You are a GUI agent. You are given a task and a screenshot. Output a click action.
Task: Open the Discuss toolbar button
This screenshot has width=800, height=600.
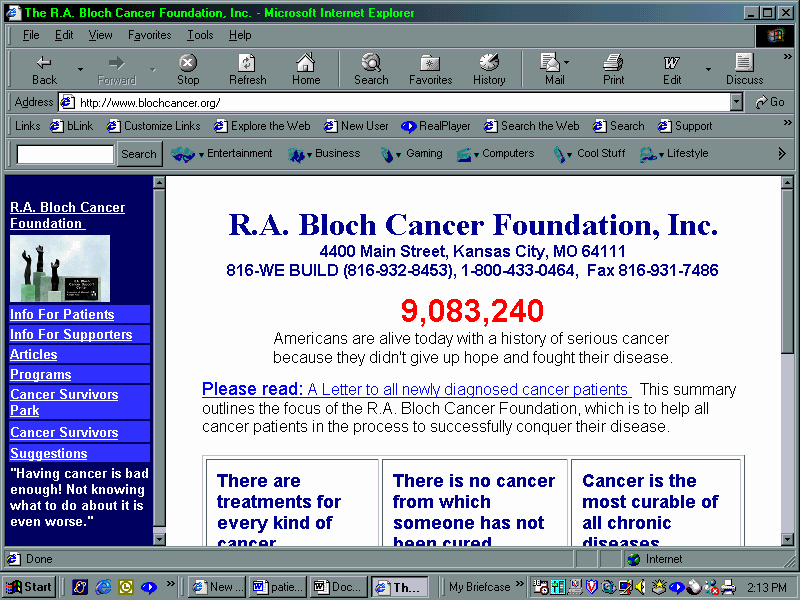[x=744, y=70]
